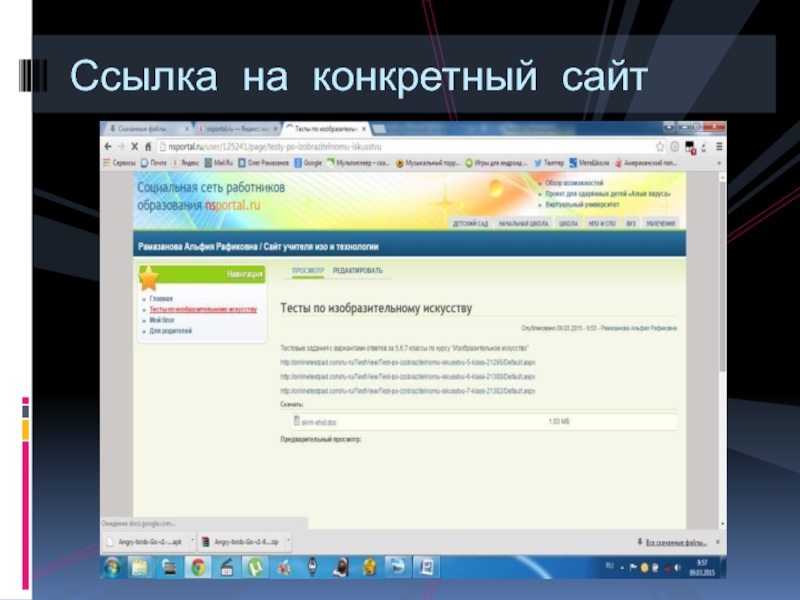Open the Яндекс bookmark

pyautogui.click(x=185, y=163)
